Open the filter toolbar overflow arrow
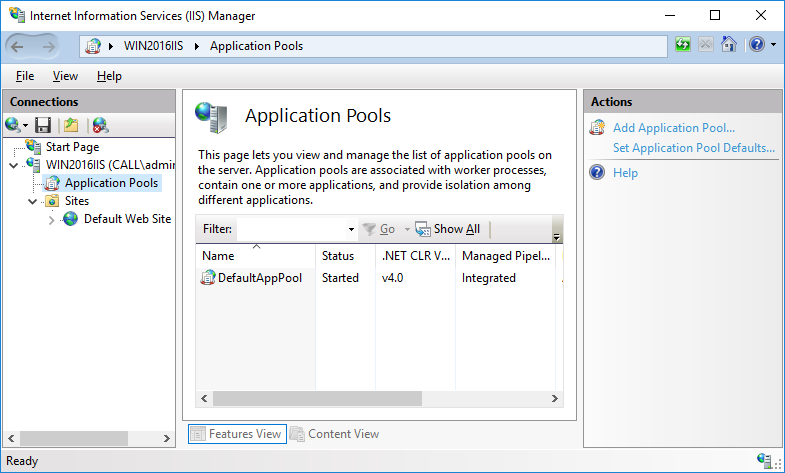Viewport: 785px width, 473px height. tap(557, 237)
